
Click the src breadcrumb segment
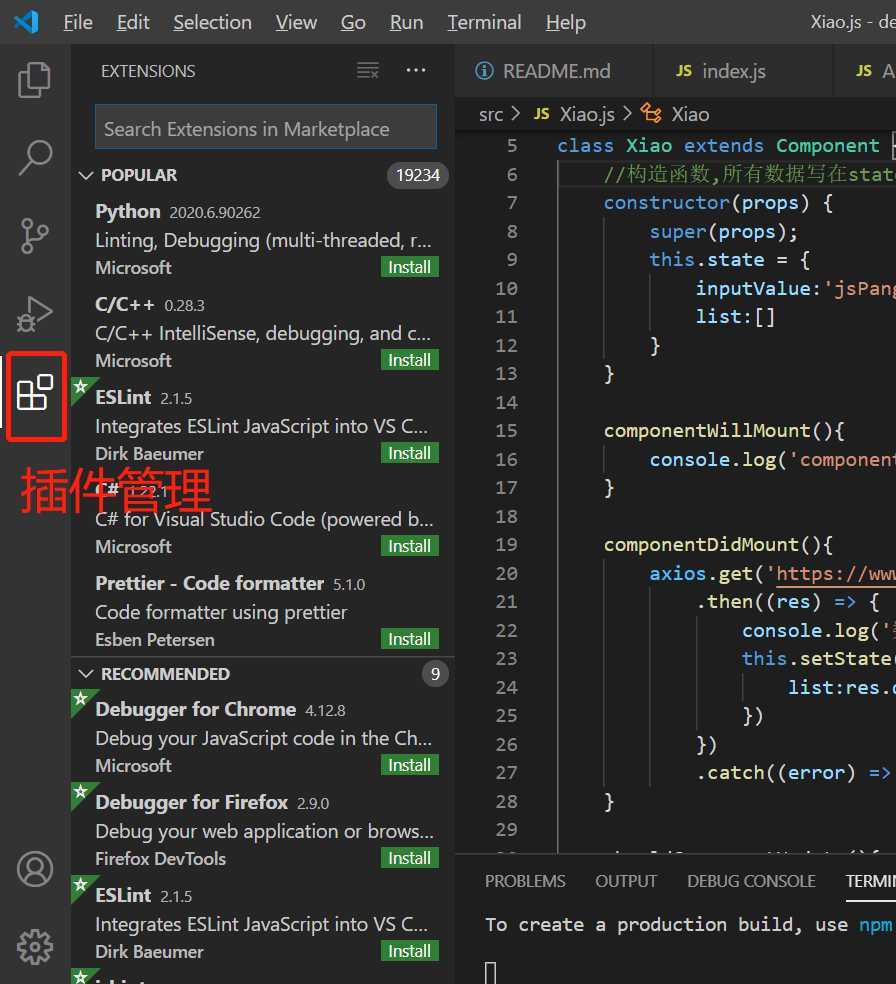(x=491, y=114)
